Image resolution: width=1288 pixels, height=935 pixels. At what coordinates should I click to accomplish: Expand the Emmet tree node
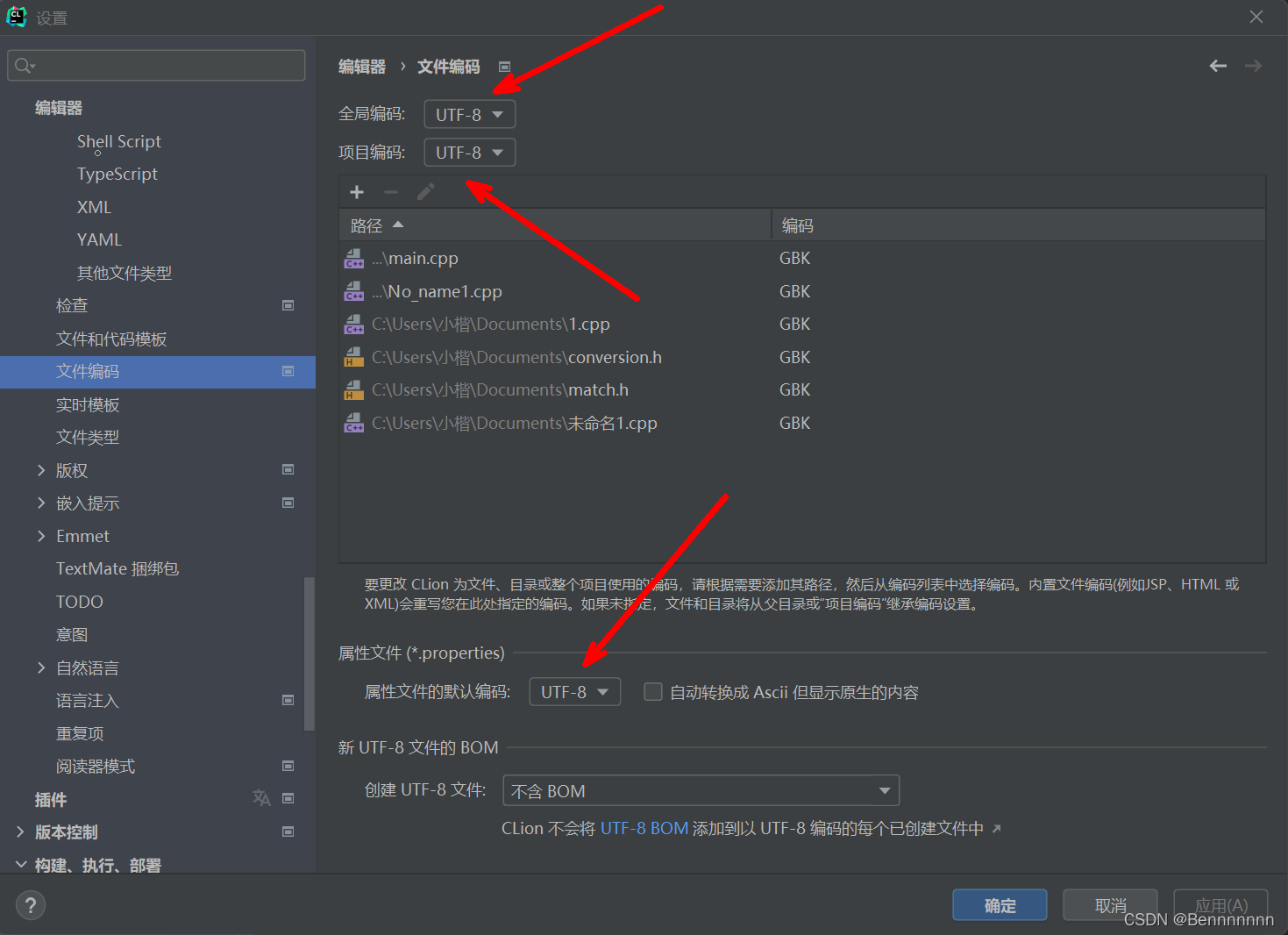point(41,536)
